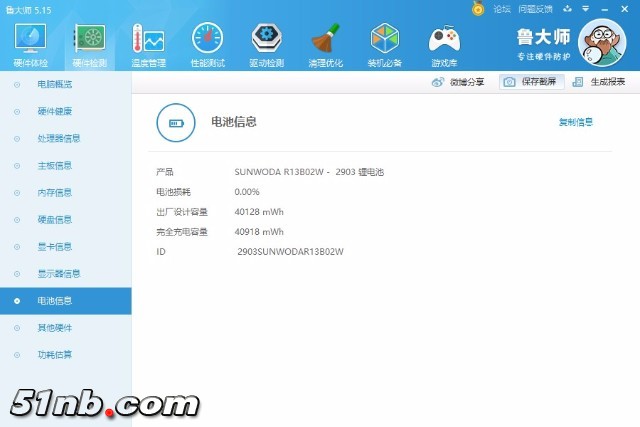Click battery wear value 0.00%
Screen dimensions: 640x427
click(x=247, y=192)
